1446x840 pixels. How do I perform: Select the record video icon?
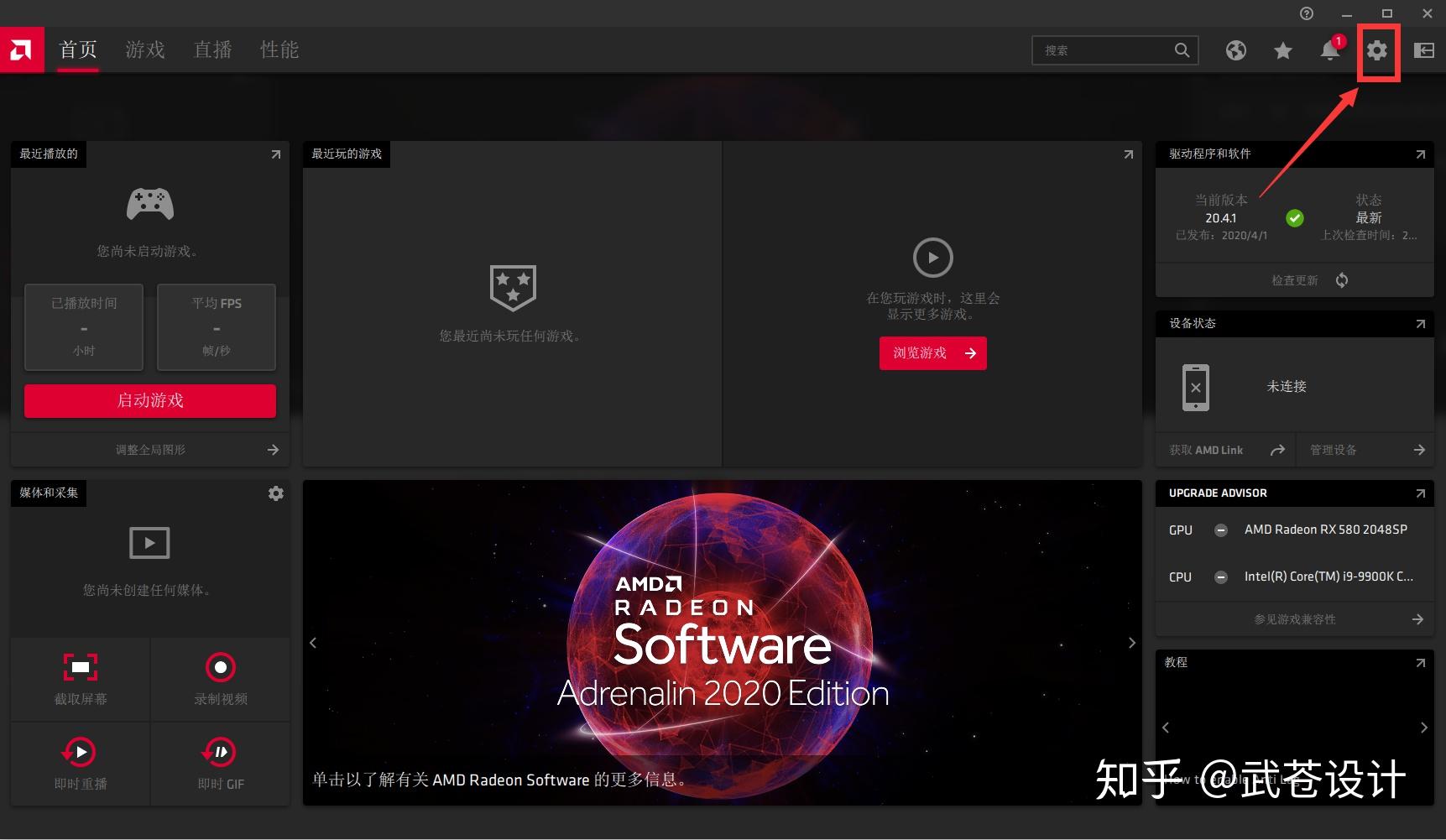(220, 667)
